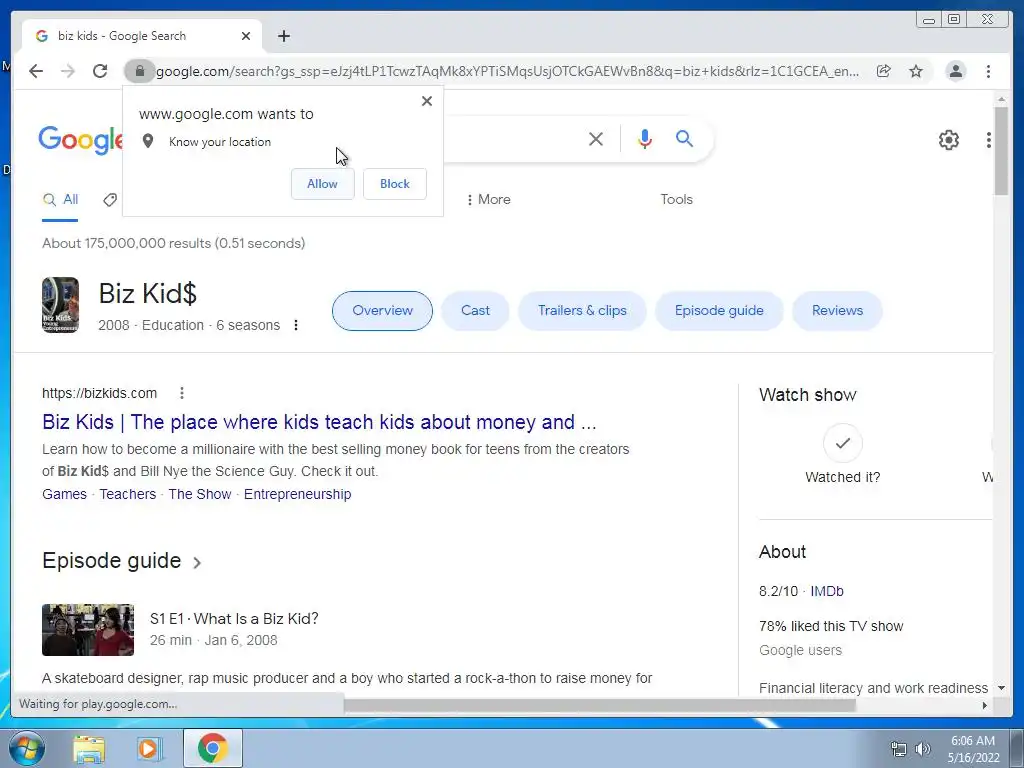Open the Entrepreneurship sitelink
Image resolution: width=1024 pixels, height=768 pixels.
[x=297, y=494]
